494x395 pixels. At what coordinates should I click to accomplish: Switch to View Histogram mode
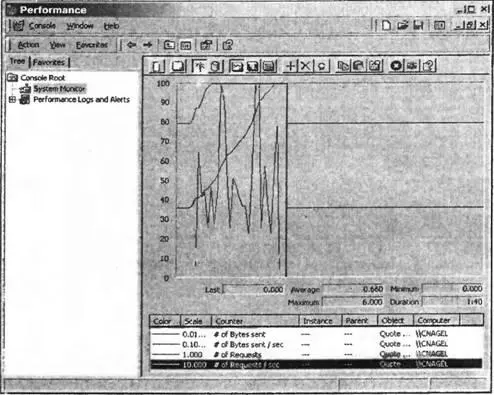pyautogui.click(x=252, y=66)
